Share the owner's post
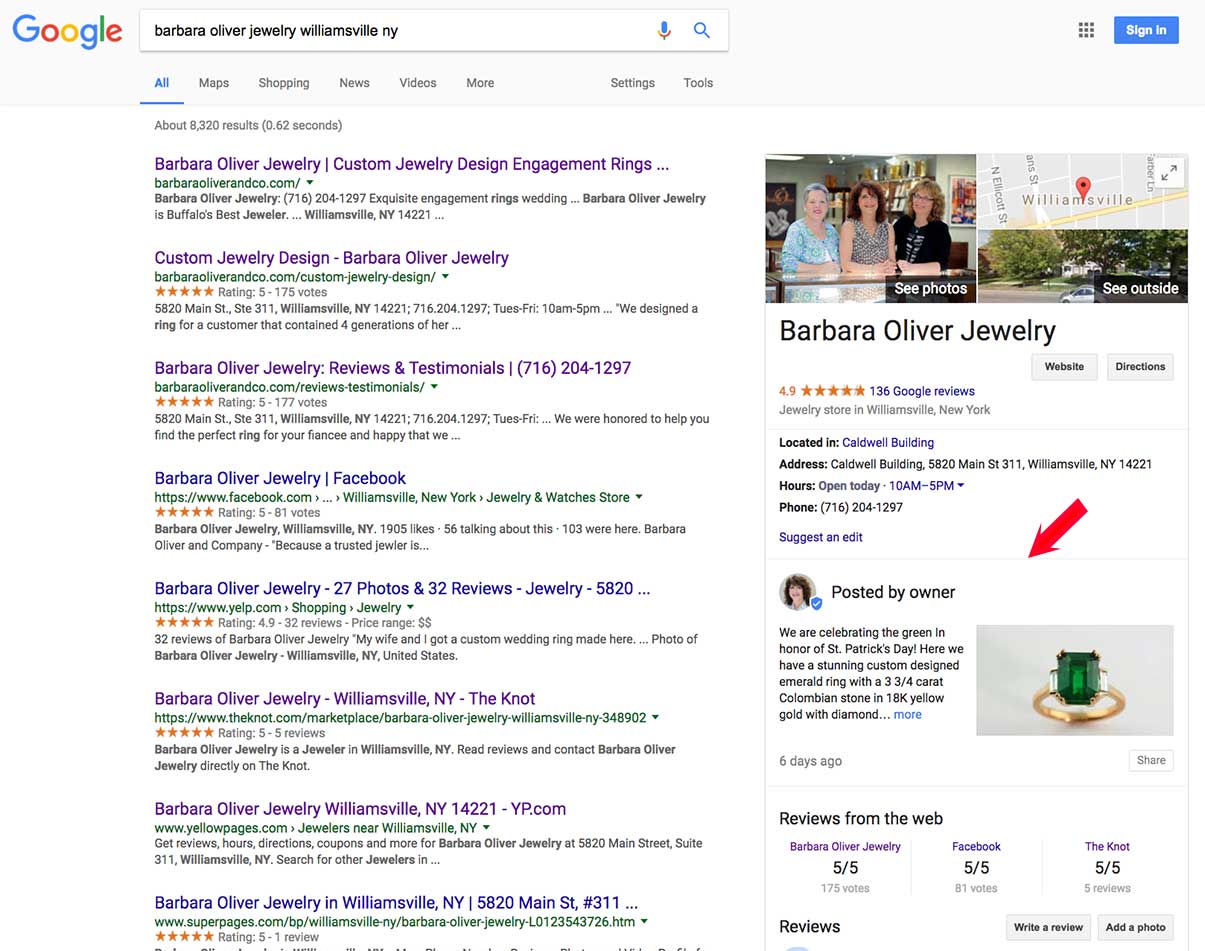The width and height of the screenshot is (1205, 951). coord(1151,760)
